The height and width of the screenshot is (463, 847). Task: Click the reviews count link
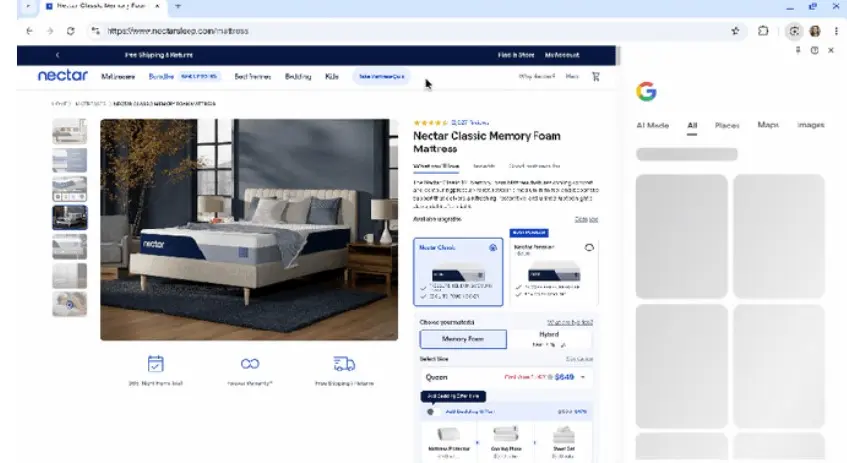coord(470,123)
